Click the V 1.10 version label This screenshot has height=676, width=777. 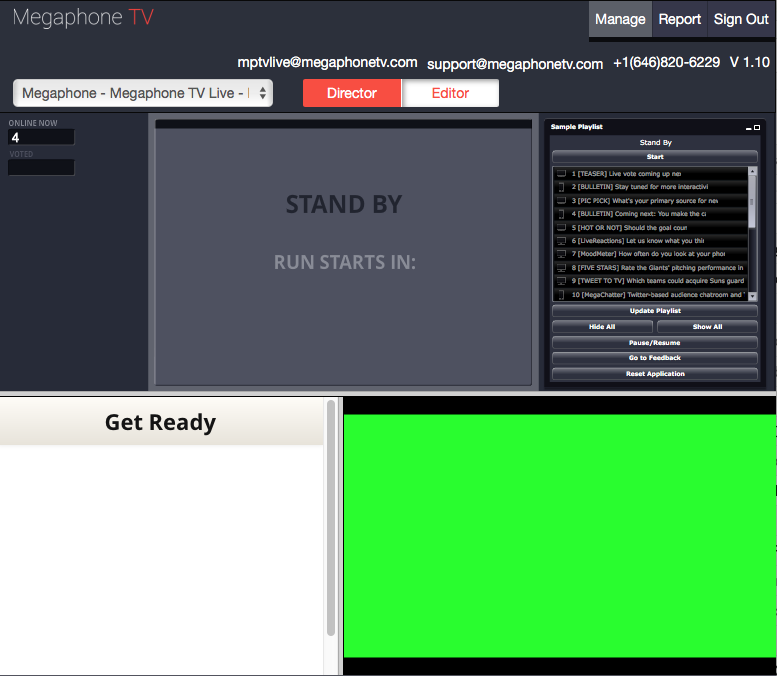point(750,62)
